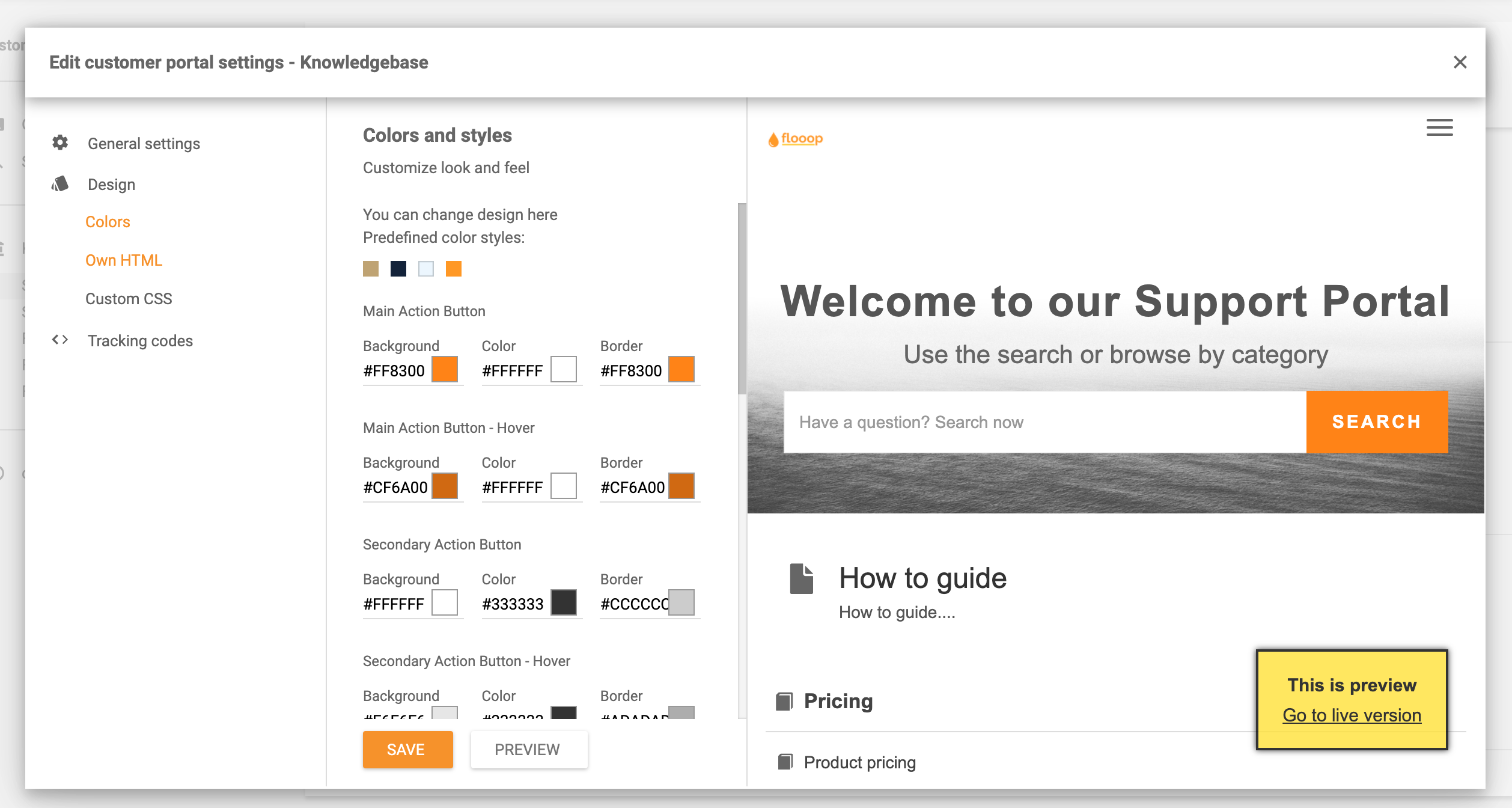
Task: Click Go to live version link
Action: (1353, 714)
